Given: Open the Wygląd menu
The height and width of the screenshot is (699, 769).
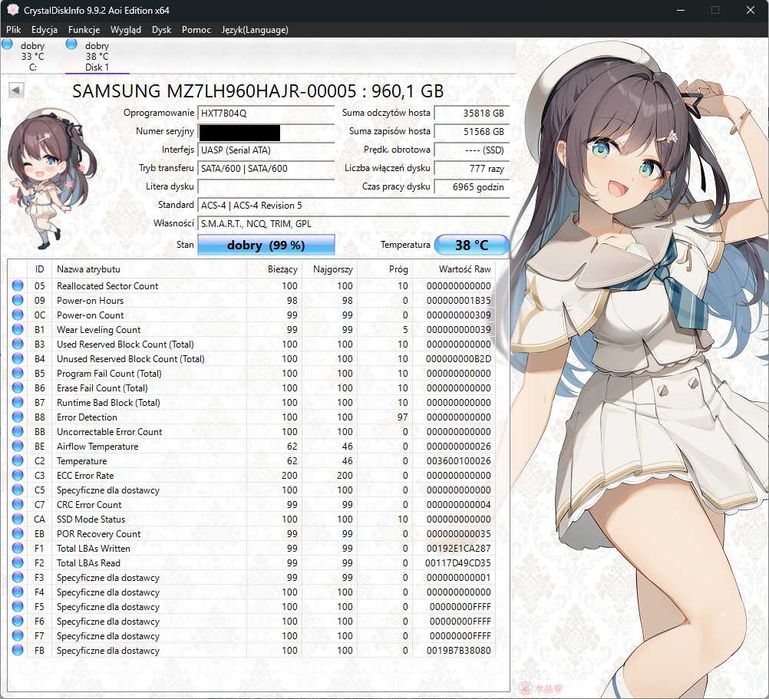Looking at the screenshot, I should point(126,29).
